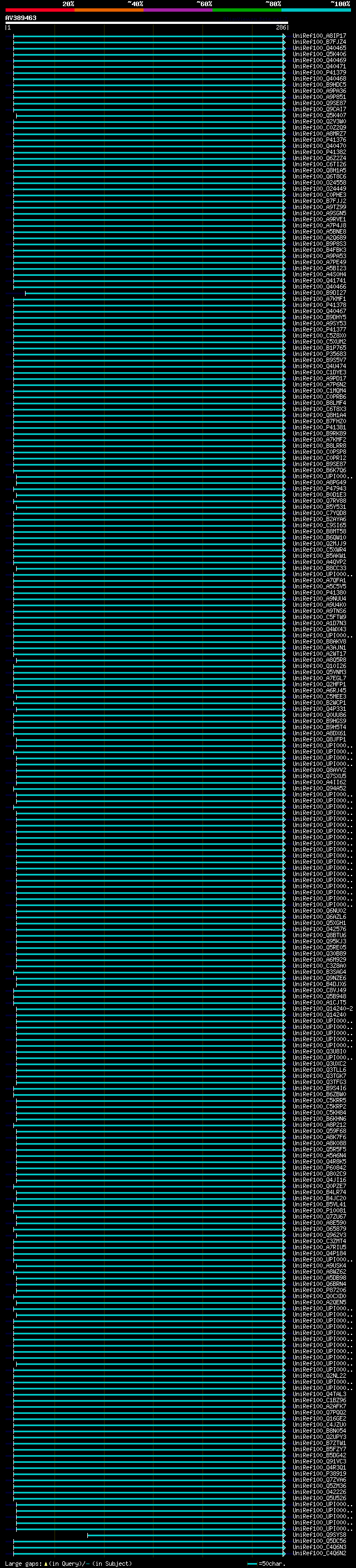Open hit UniRef100_Q5K406
Screen dimensions: 356x1568
(x=319, y=54)
